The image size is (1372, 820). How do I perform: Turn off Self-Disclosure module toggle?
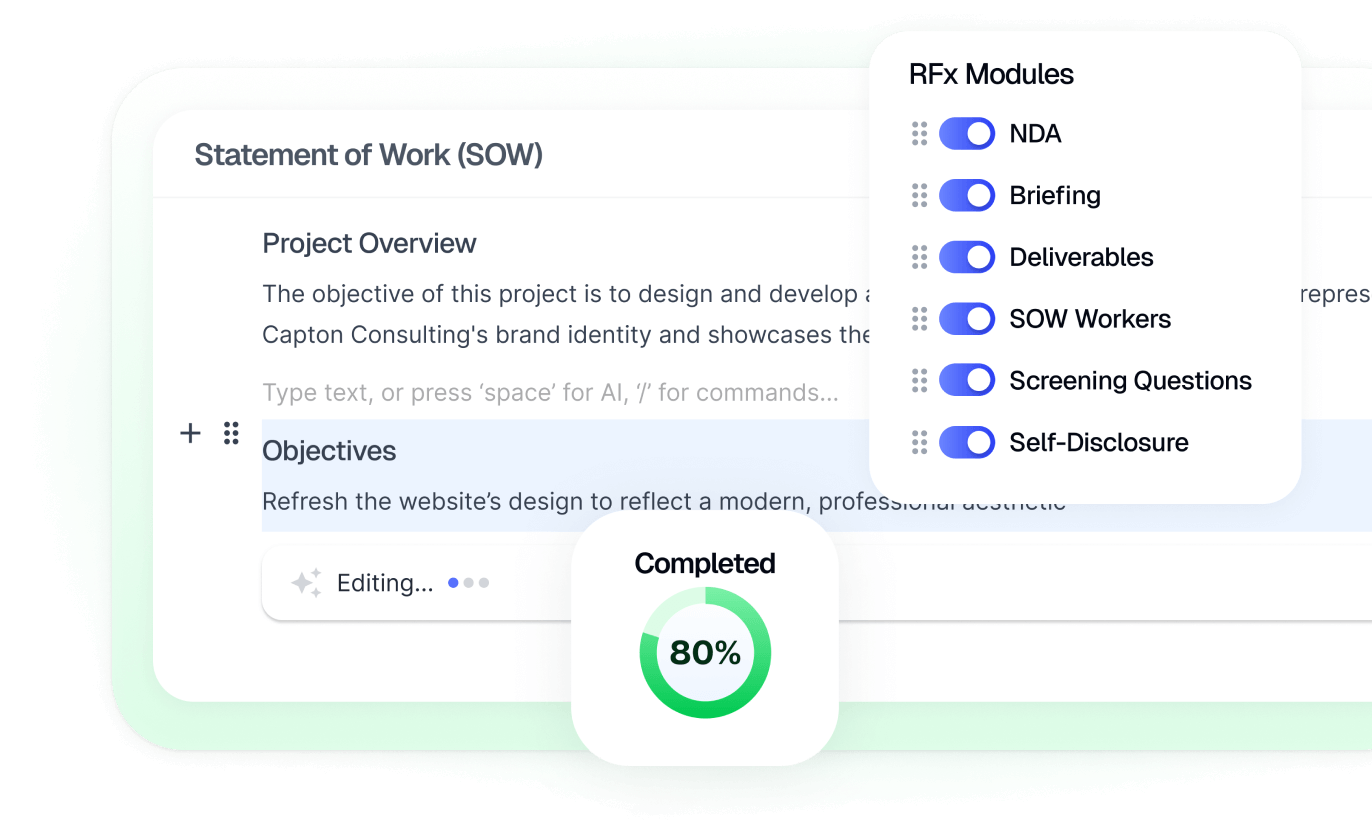tap(967, 442)
